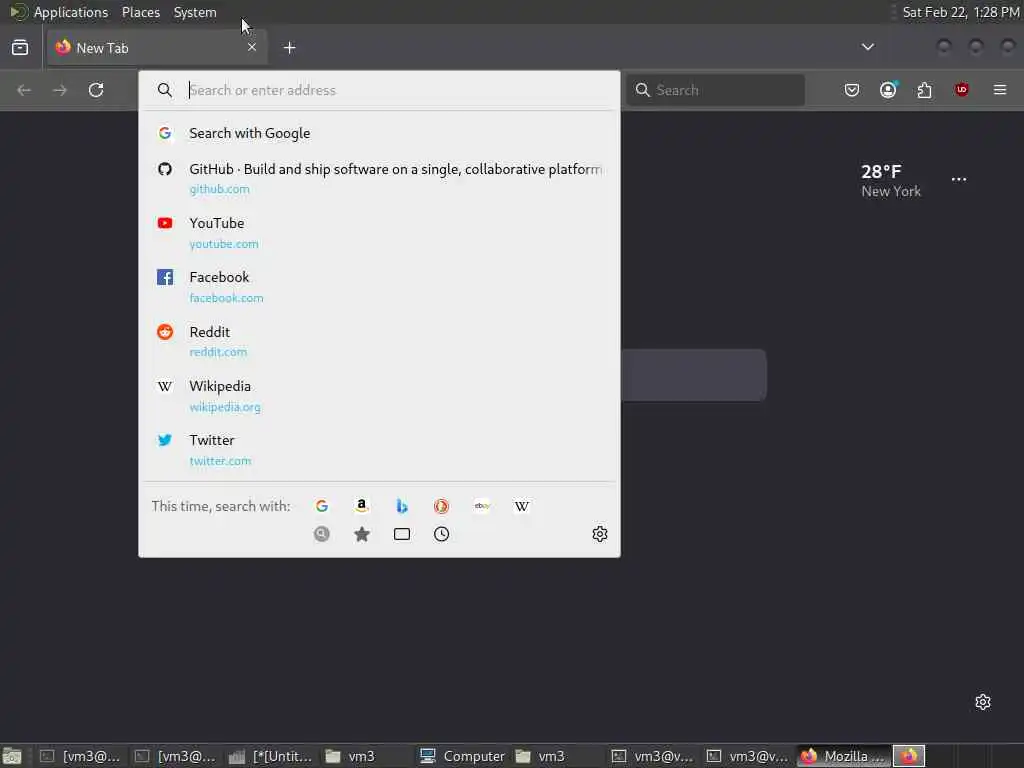Screen dimensions: 1024x768
Task: Open the Firefox View tab icon
Action: 20,48
